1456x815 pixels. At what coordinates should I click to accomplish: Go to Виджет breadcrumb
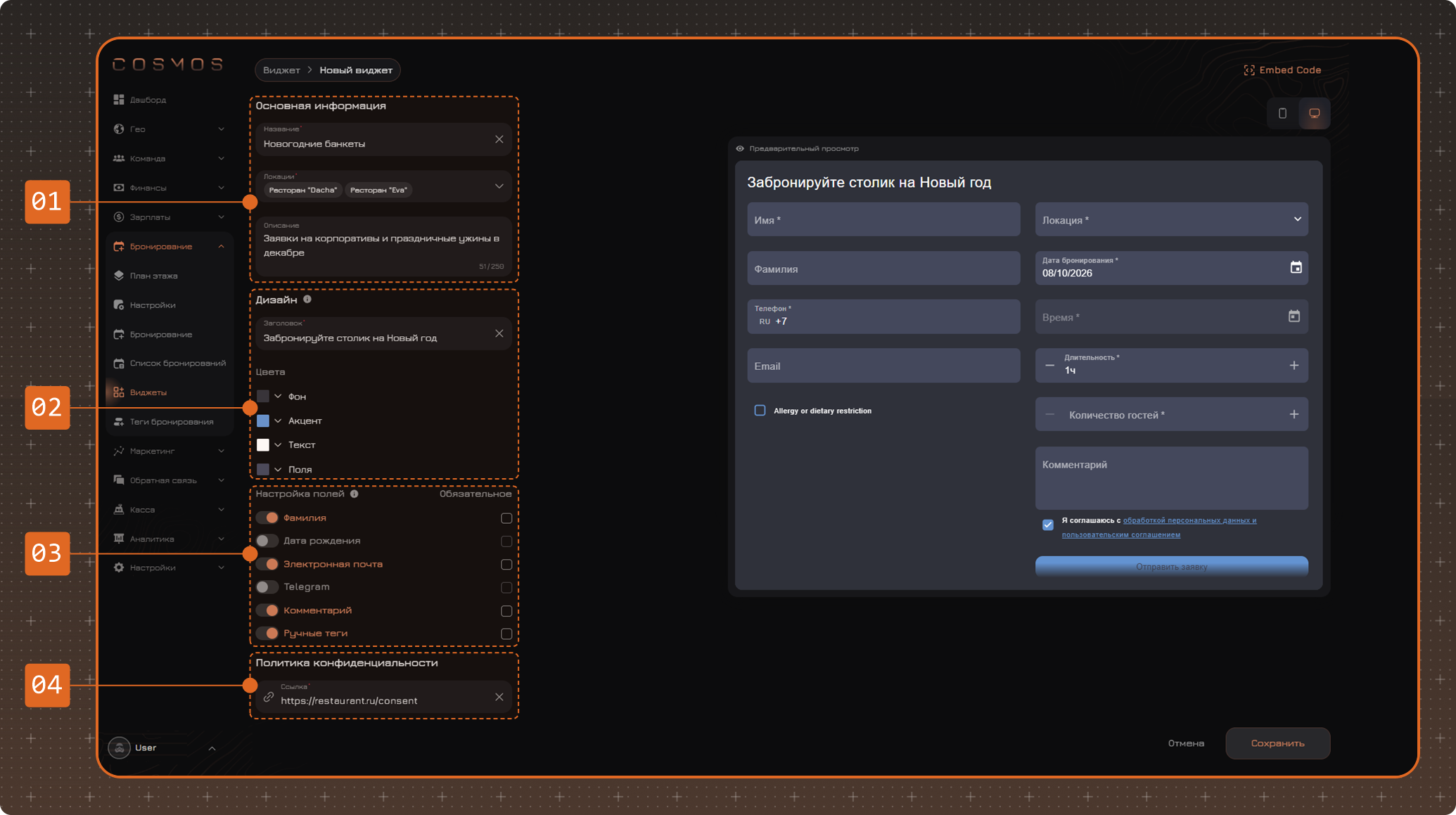coord(281,70)
